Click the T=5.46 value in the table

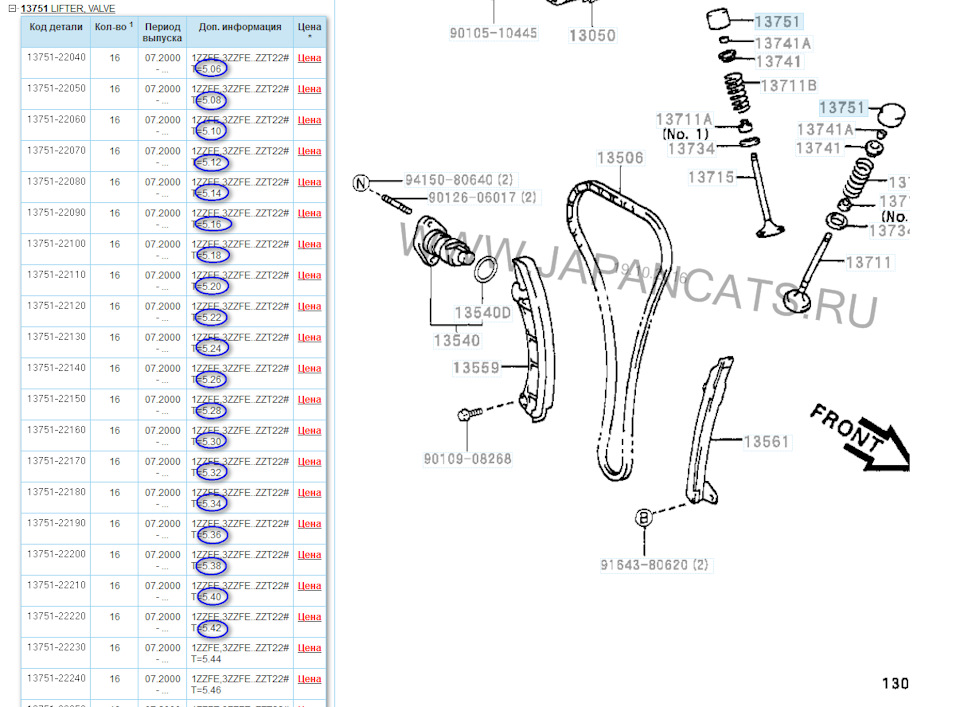point(206,690)
